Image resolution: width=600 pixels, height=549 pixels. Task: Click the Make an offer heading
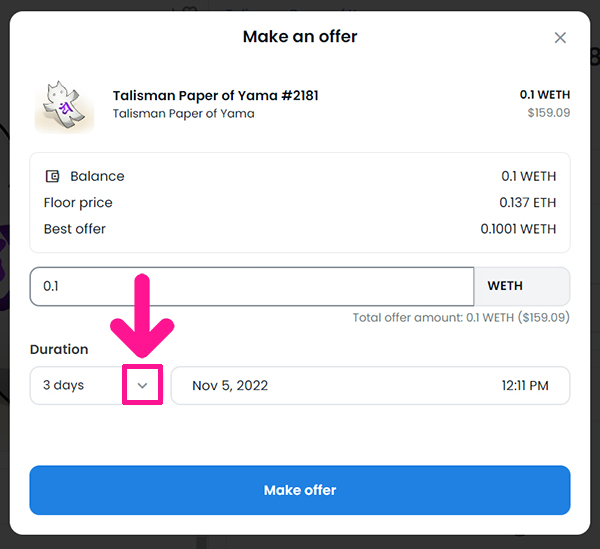click(300, 37)
